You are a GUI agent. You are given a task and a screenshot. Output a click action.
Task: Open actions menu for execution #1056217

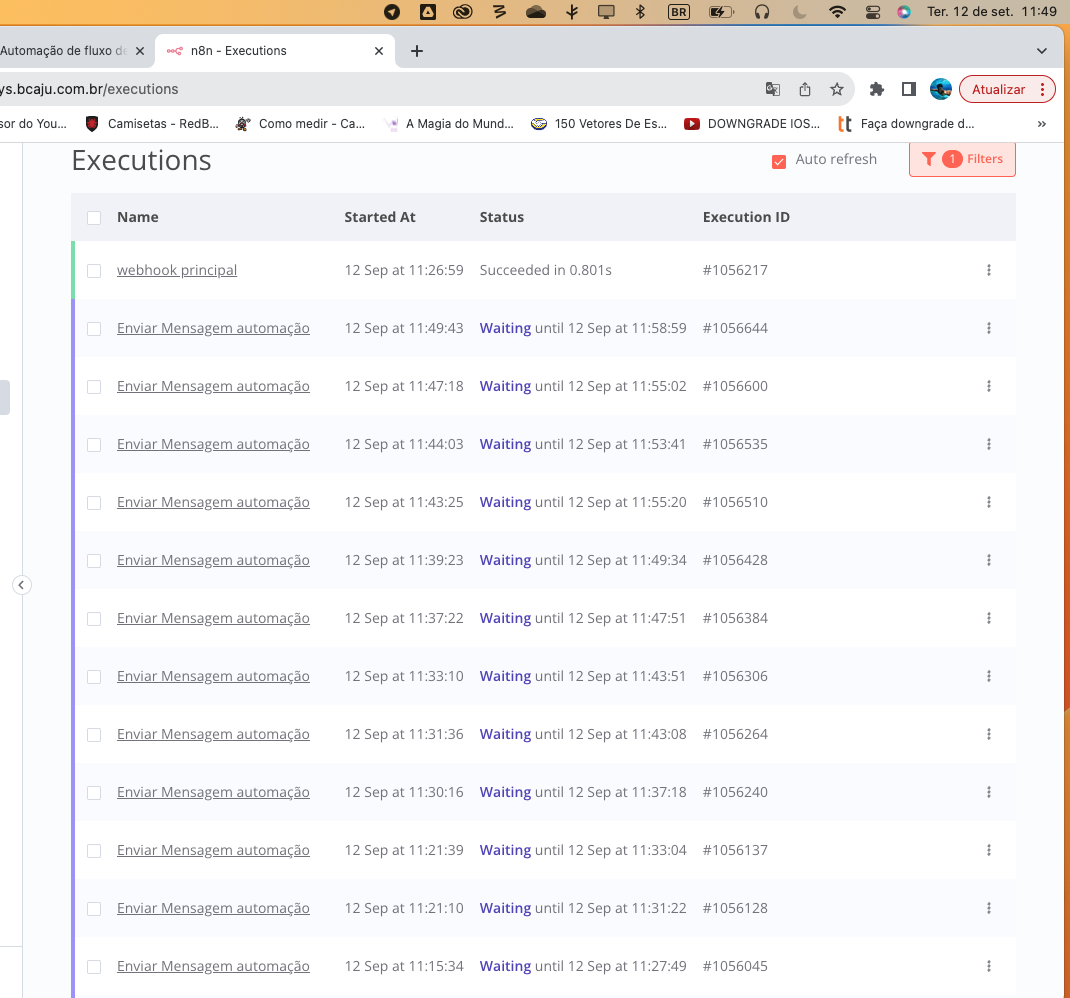tap(988, 270)
